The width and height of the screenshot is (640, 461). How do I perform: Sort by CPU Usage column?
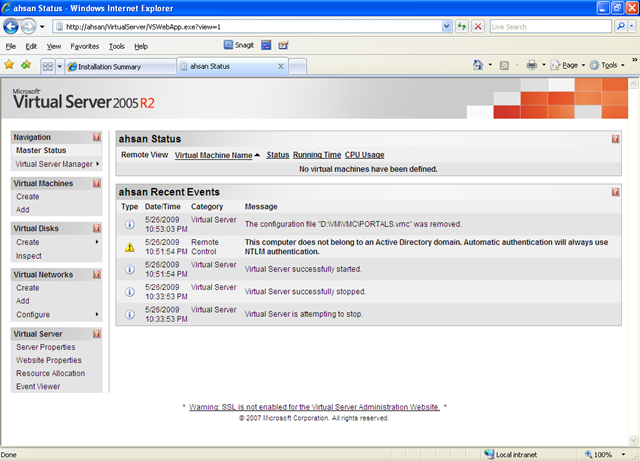click(x=364, y=155)
